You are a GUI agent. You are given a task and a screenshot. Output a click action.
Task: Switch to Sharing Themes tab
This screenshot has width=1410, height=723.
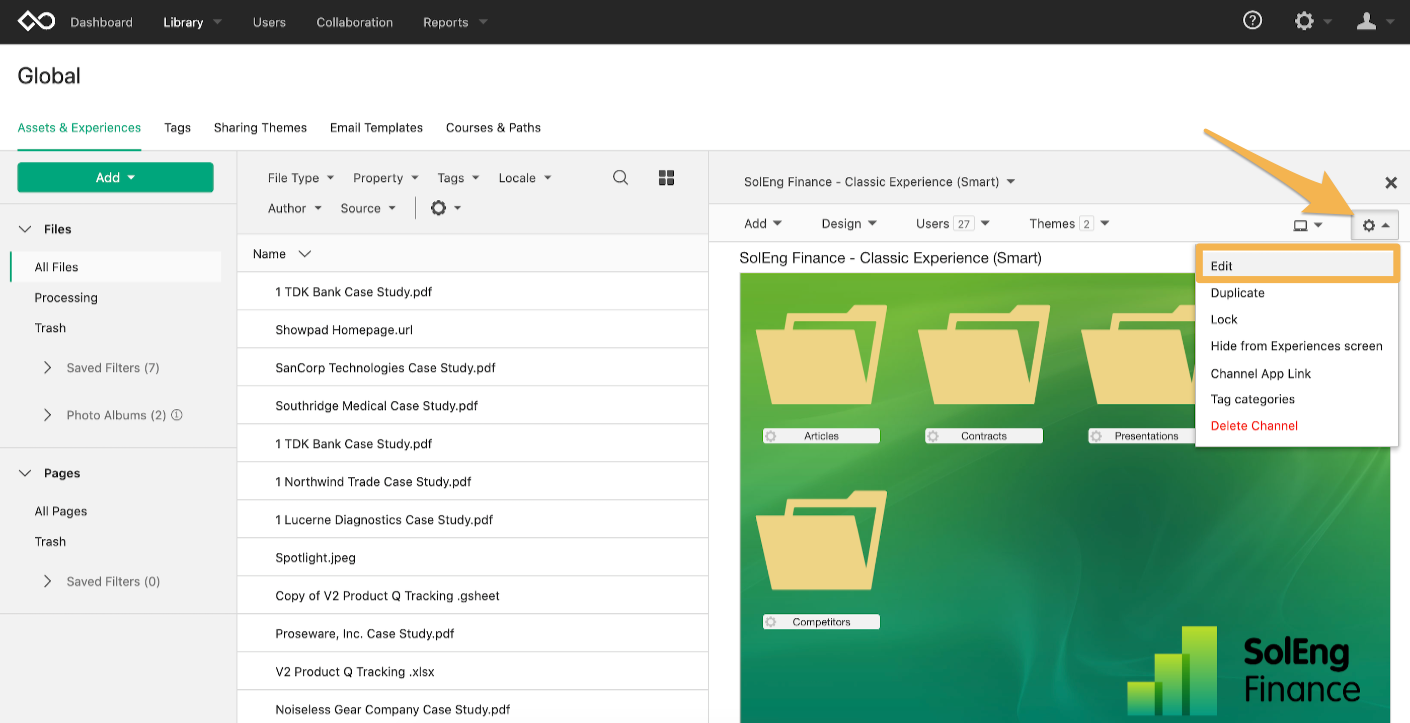260,128
